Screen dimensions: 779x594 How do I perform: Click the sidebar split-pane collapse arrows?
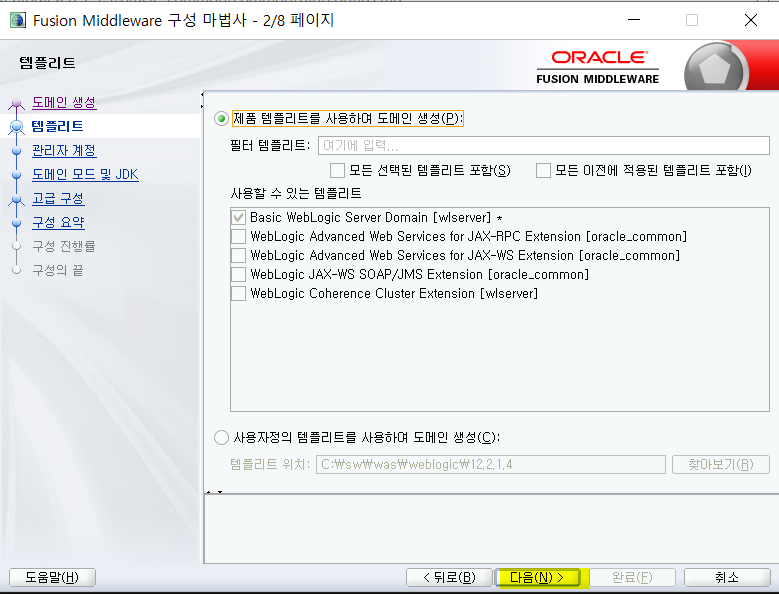(202, 100)
